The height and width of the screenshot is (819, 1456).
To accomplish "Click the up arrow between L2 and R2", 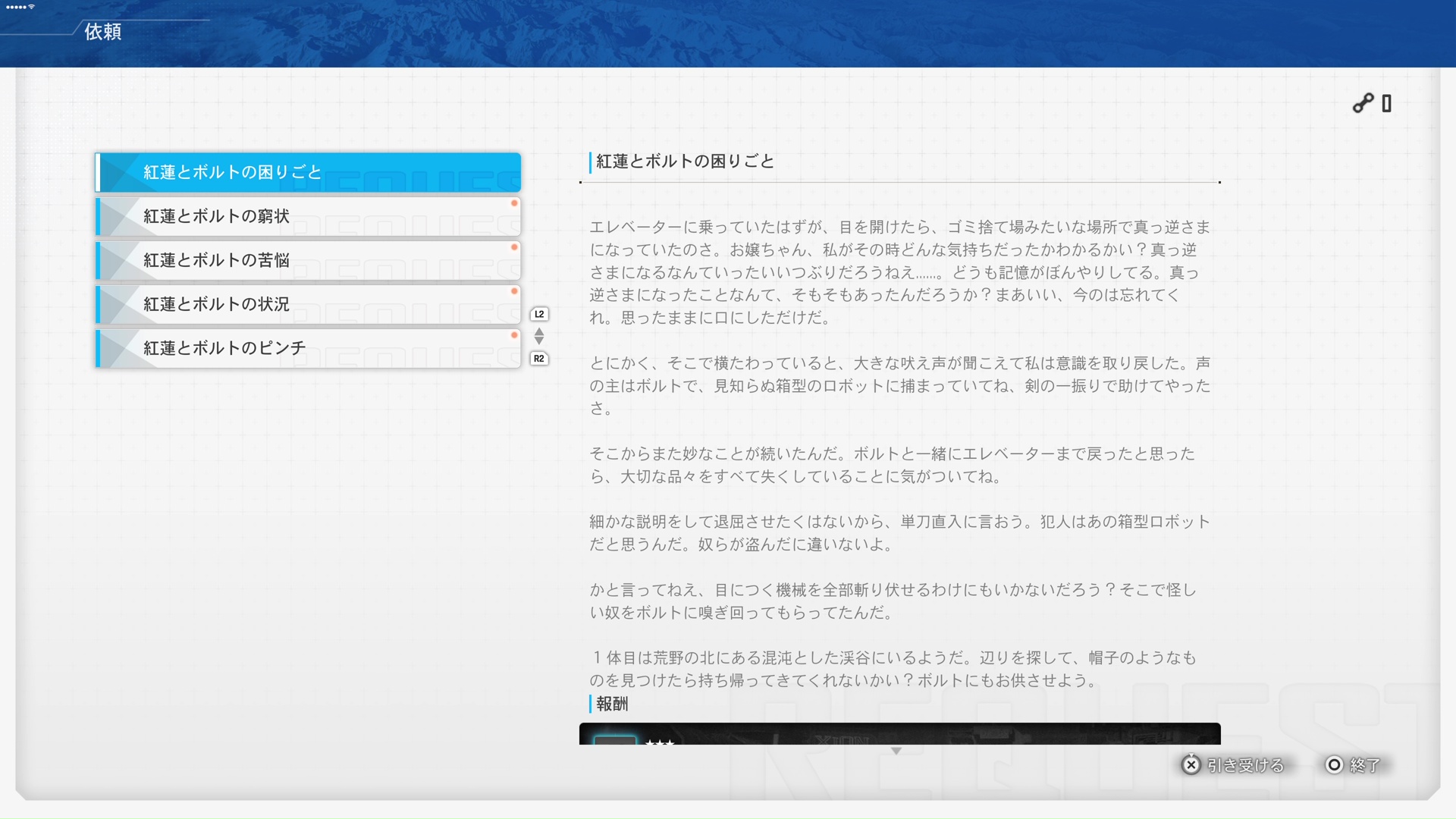I will click(x=539, y=331).
